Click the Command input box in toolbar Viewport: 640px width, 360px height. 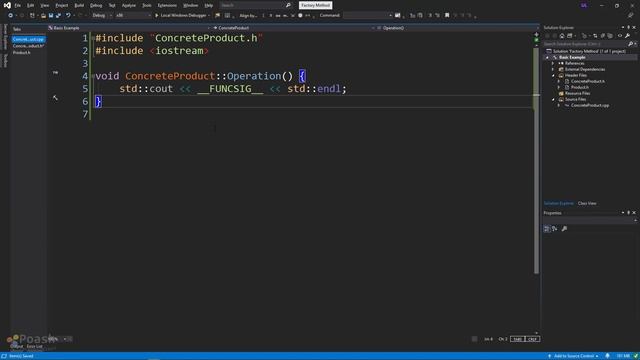tap(367, 16)
